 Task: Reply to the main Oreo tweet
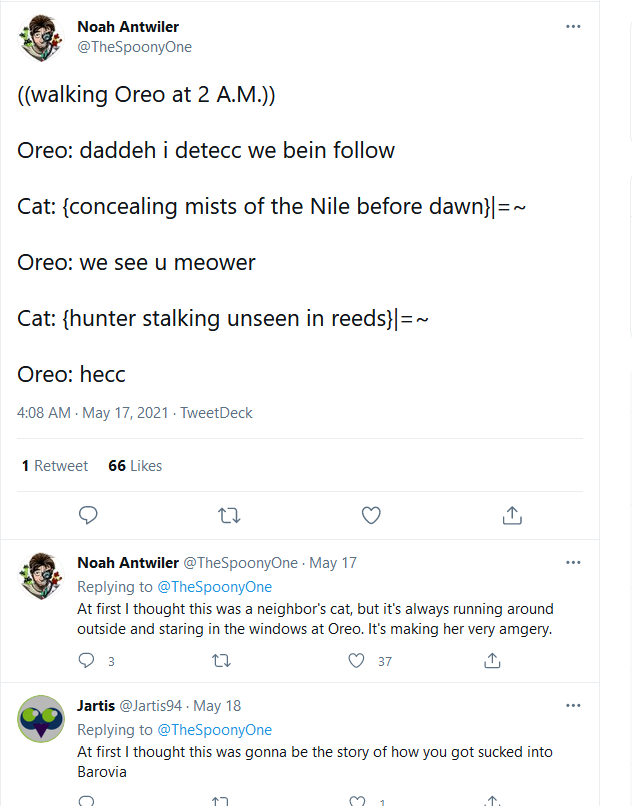(88, 515)
